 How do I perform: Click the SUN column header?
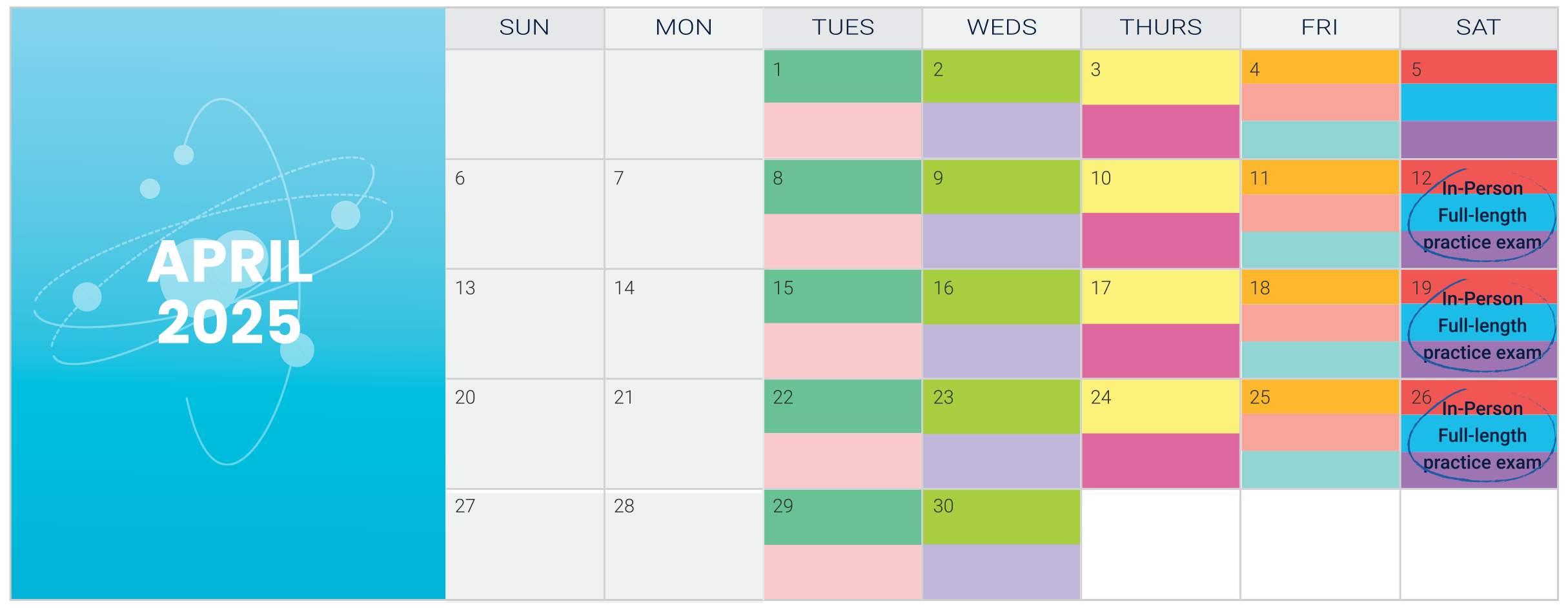coord(524,28)
